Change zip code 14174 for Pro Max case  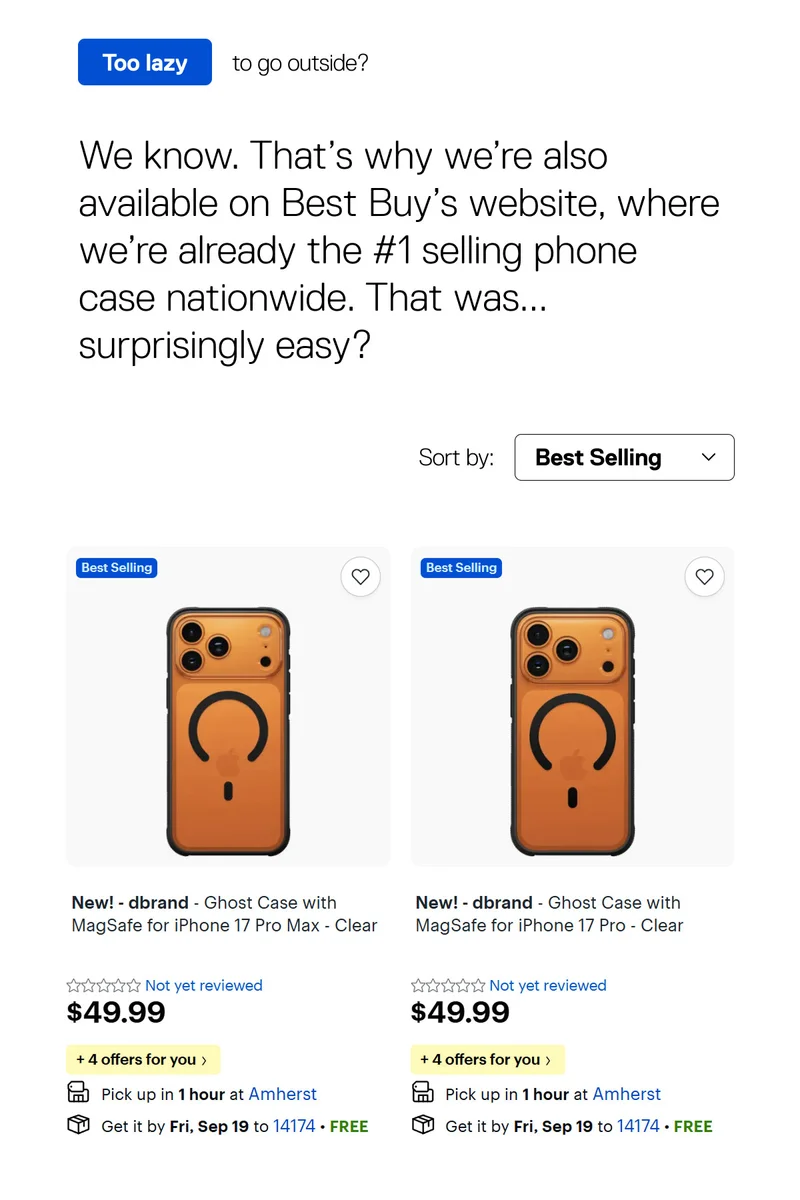click(x=294, y=1126)
